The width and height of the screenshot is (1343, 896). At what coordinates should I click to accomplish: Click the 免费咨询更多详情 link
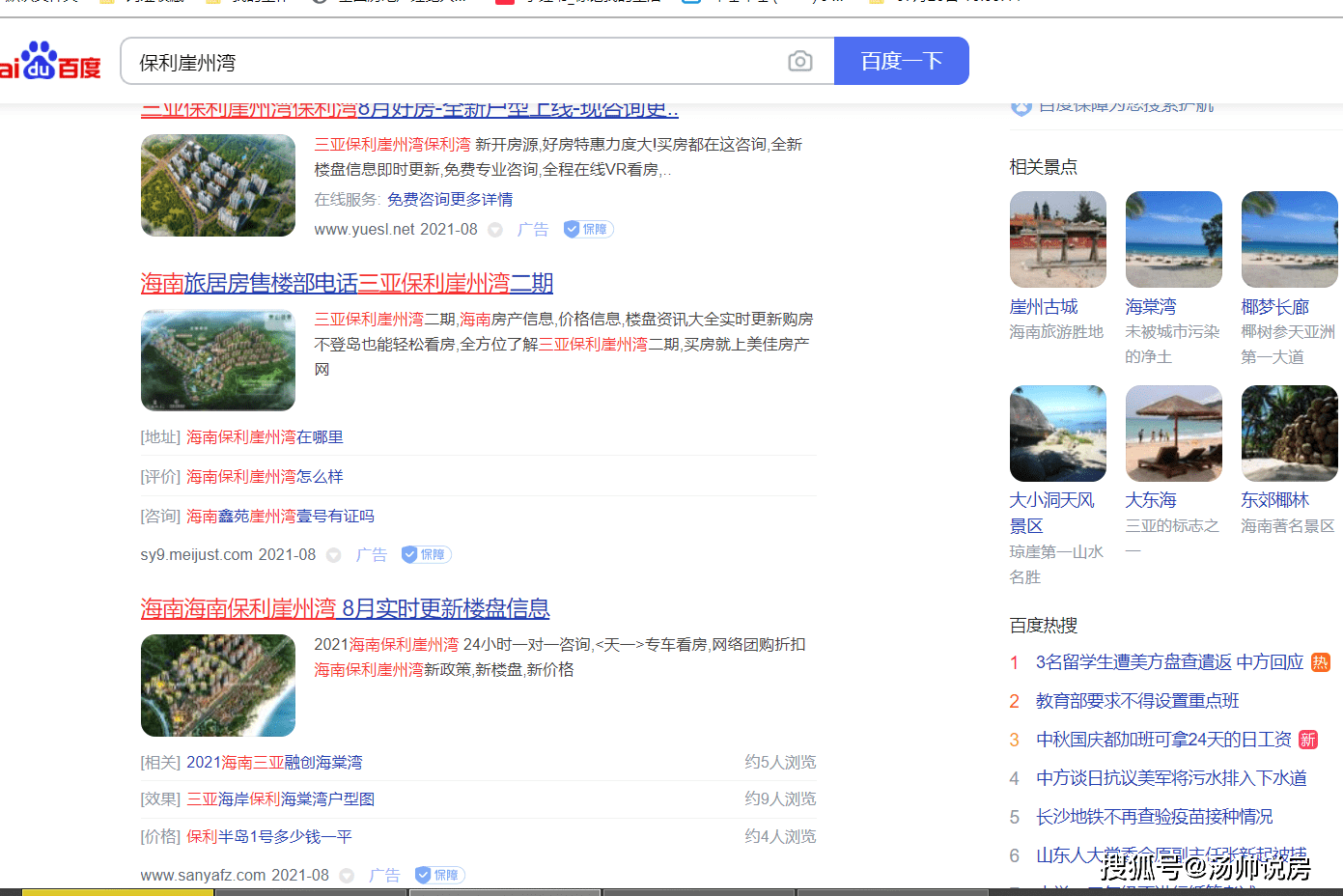(x=450, y=199)
